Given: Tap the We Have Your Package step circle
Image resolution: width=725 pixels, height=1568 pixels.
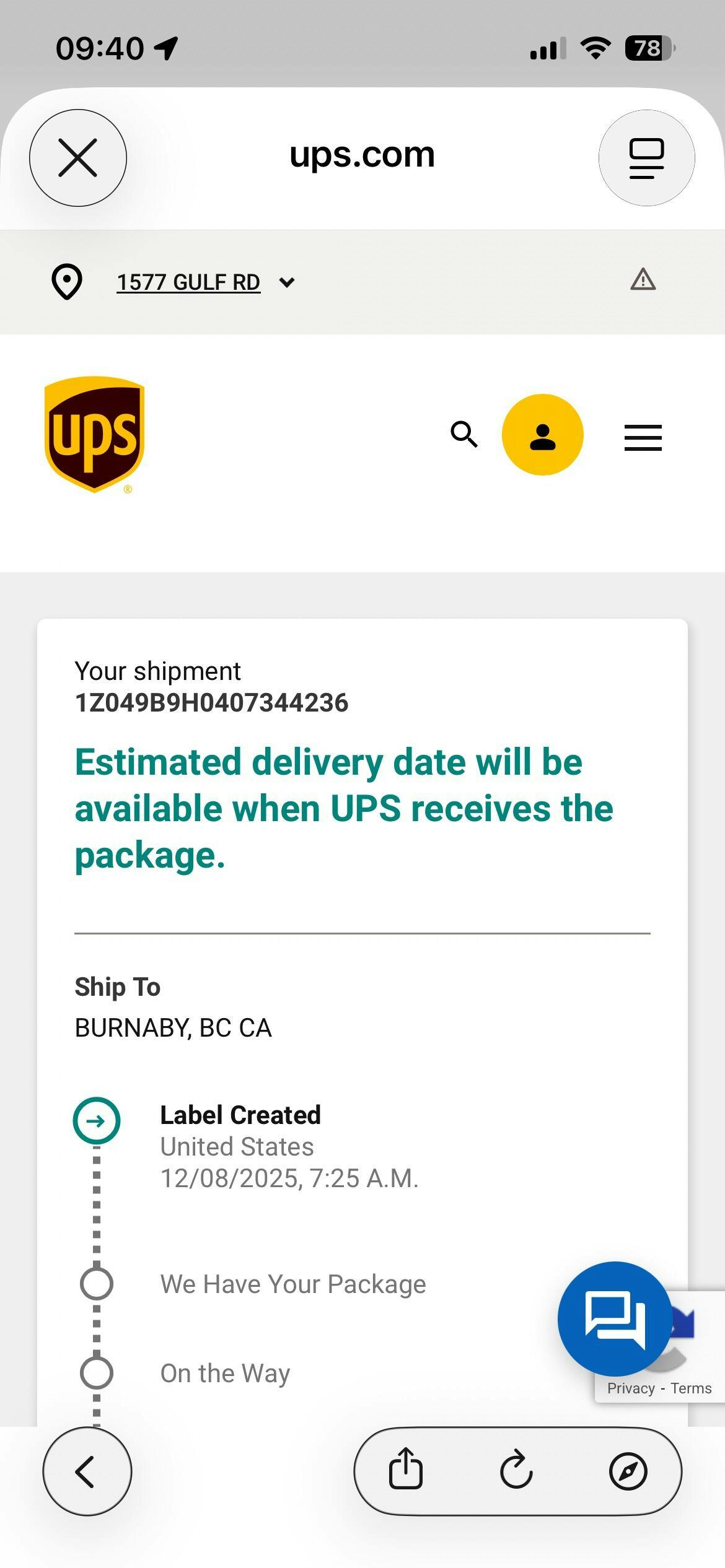Looking at the screenshot, I should (x=97, y=1284).
